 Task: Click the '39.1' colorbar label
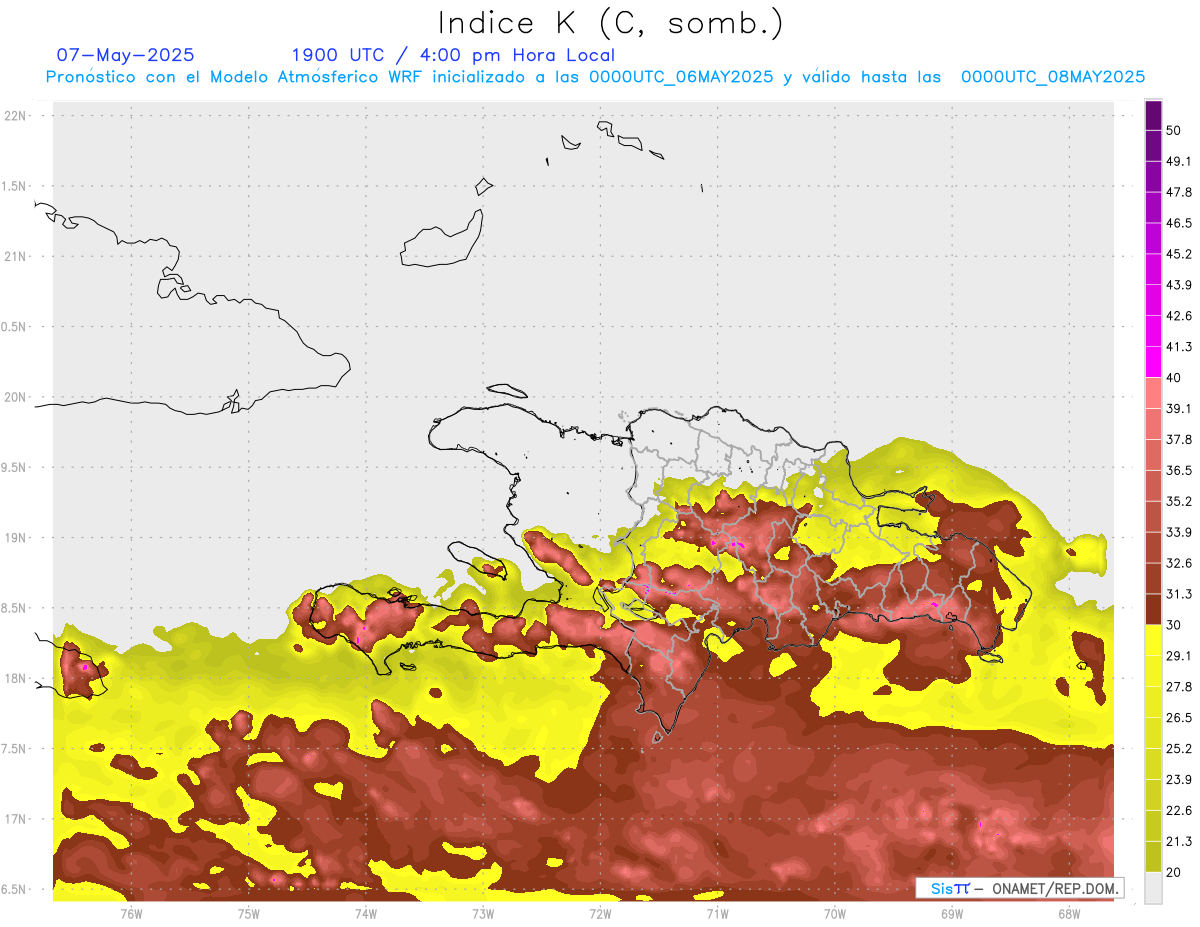(1179, 409)
